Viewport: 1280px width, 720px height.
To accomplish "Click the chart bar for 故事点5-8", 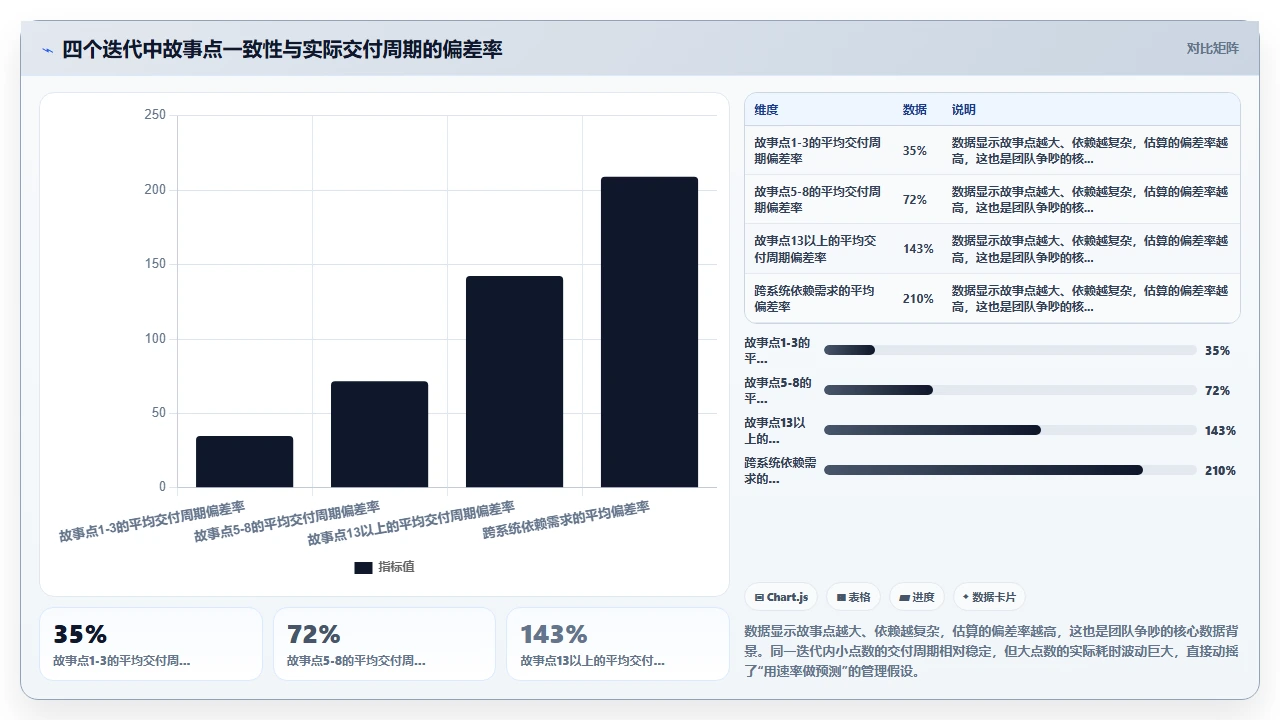I will (x=379, y=434).
